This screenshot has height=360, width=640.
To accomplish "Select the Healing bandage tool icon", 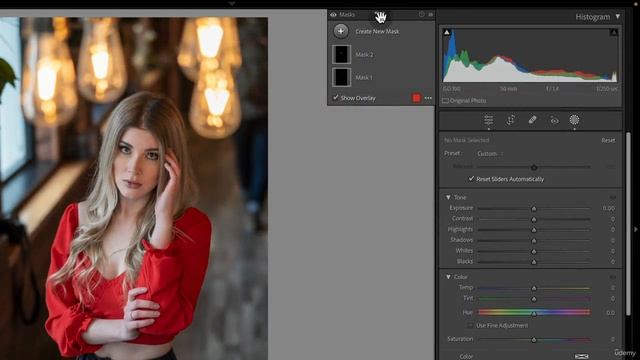I will click(x=532, y=120).
